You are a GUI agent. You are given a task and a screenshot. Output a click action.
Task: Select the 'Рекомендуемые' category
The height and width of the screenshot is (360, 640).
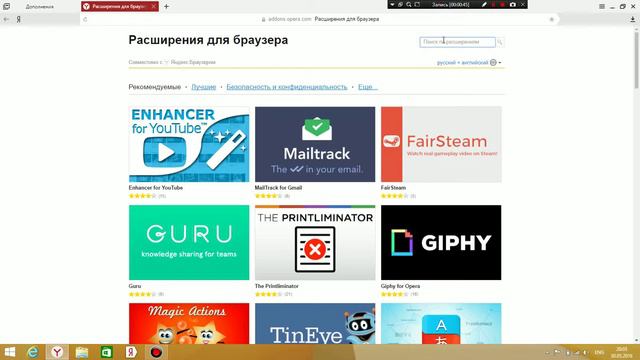point(155,87)
